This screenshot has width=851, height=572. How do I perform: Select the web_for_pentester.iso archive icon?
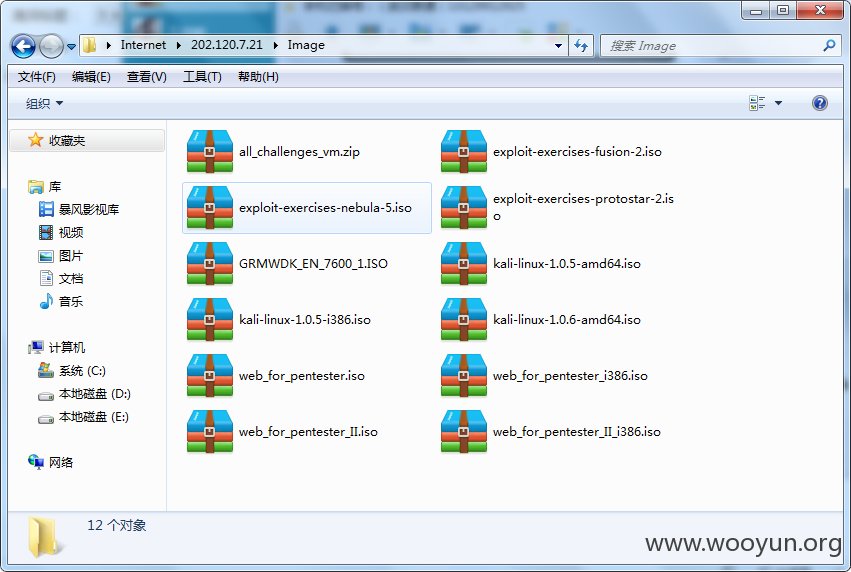coord(210,376)
